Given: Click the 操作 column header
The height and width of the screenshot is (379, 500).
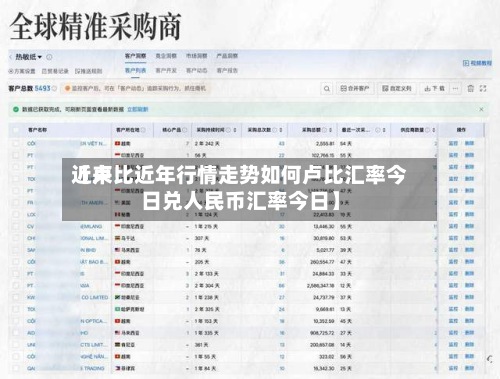Looking at the screenshot, I should (461, 130).
